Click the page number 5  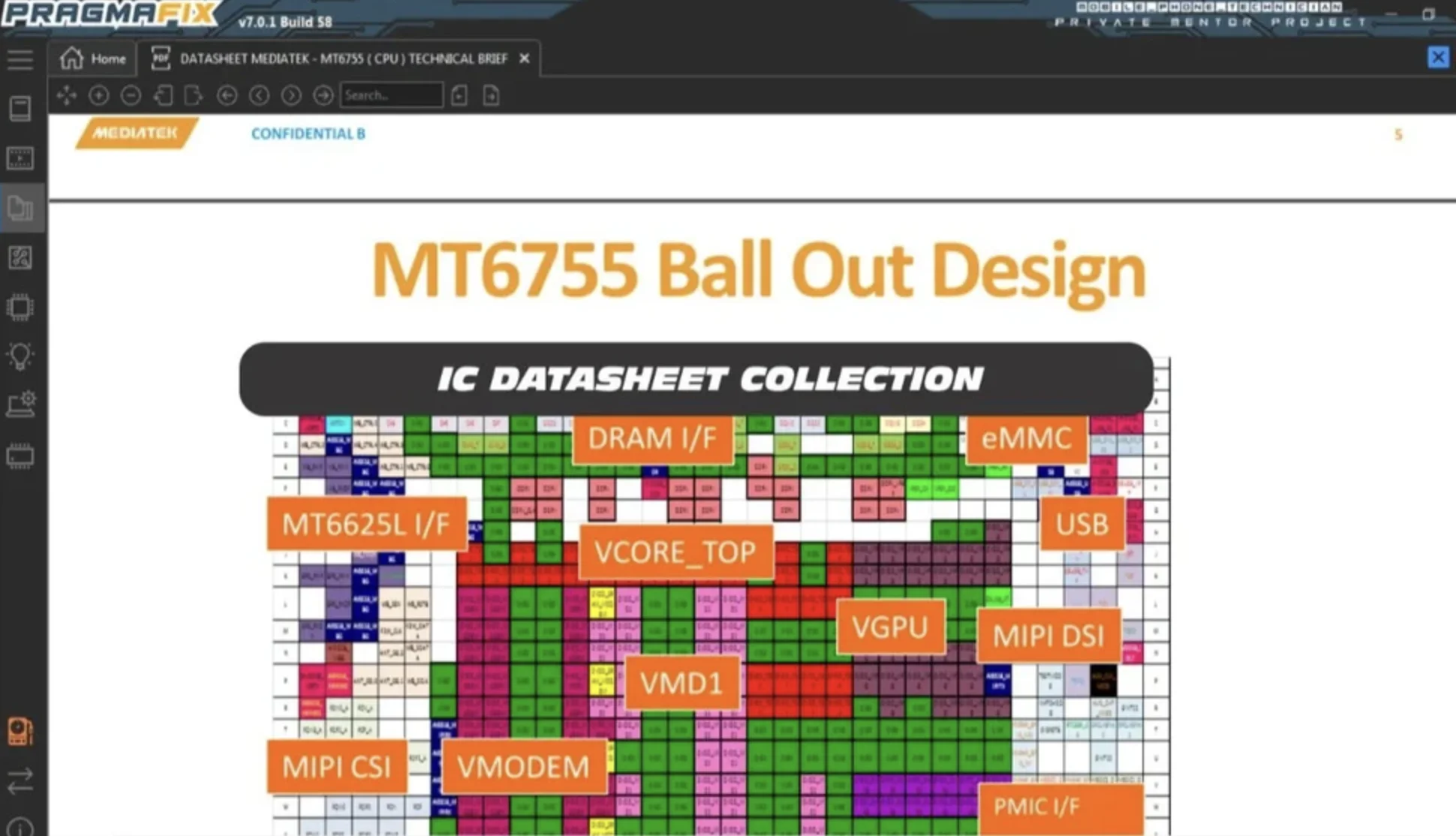pos(1398,134)
